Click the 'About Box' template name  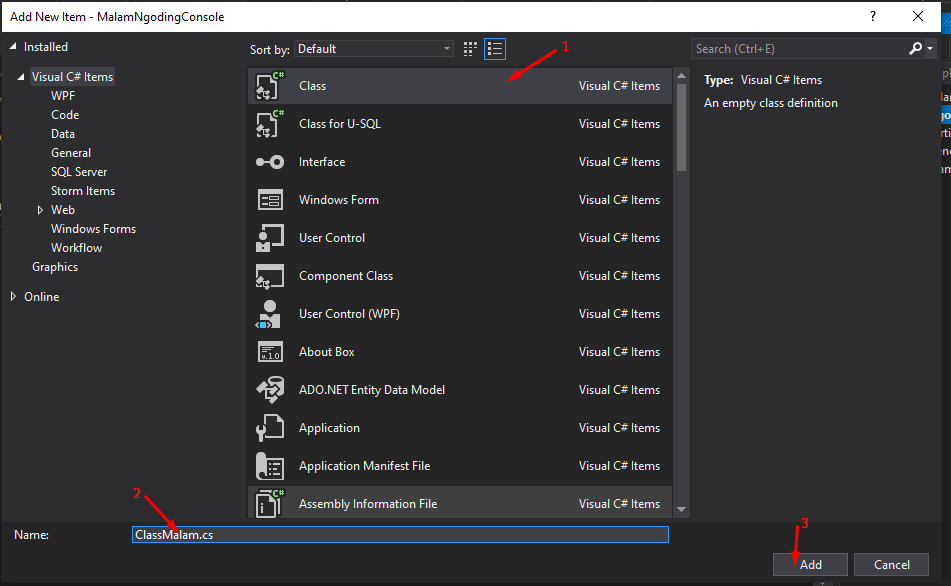pyautogui.click(x=326, y=352)
